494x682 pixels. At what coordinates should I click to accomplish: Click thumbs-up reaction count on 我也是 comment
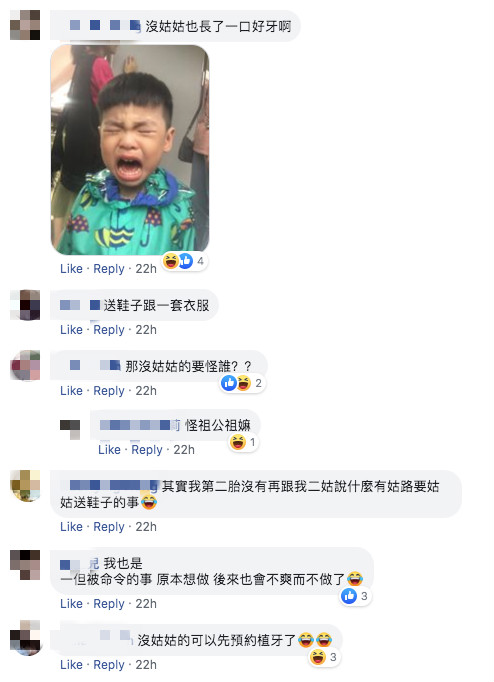coord(355,596)
